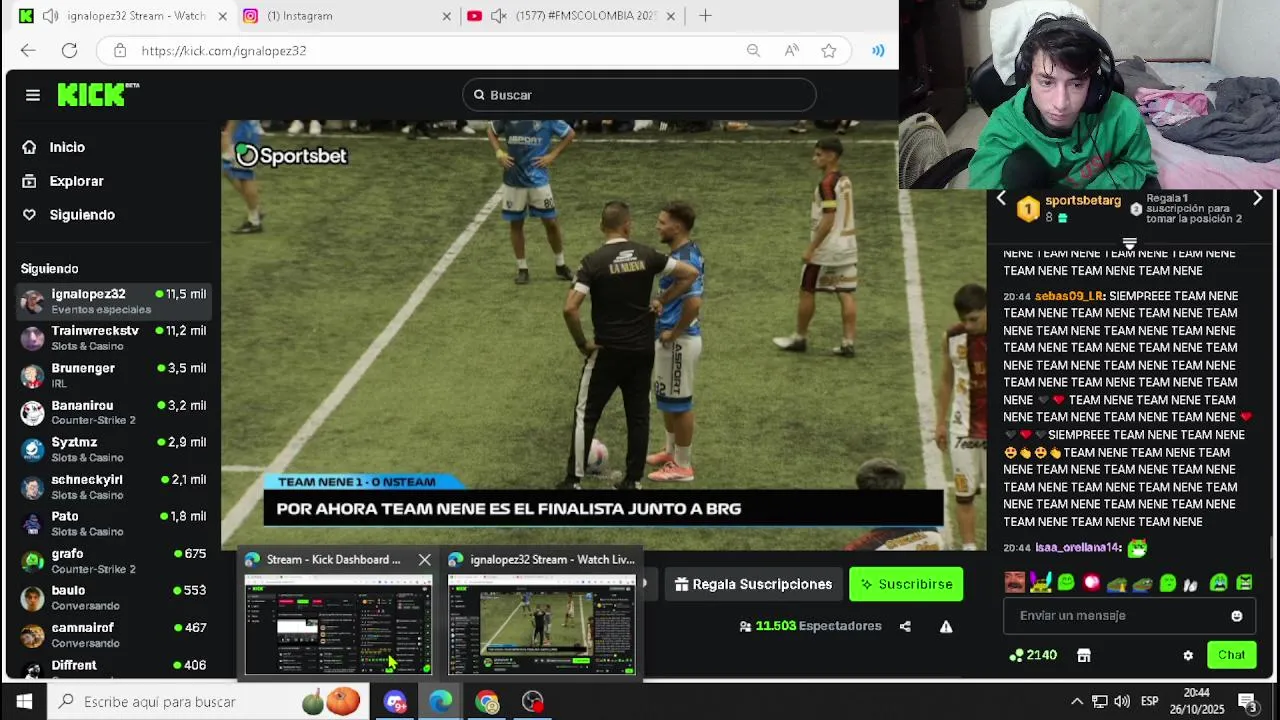Image resolution: width=1280 pixels, height=720 pixels.
Task: Click username sebas09_LR in chat
Action: (x=1068, y=296)
